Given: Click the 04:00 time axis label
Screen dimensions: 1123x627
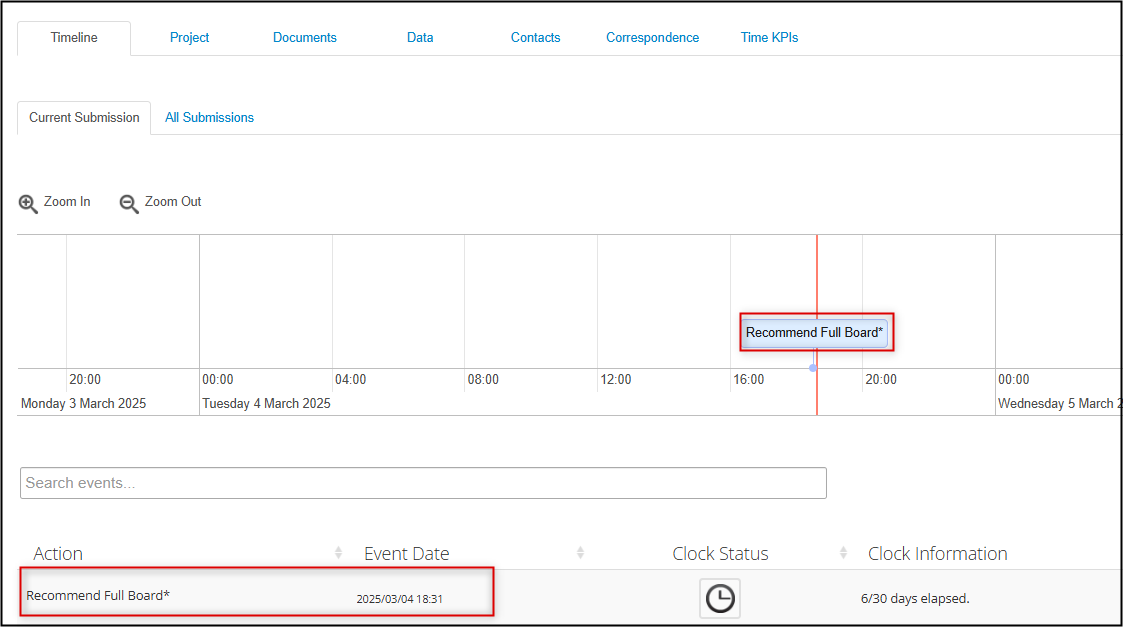Looking at the screenshot, I should [x=350, y=379].
